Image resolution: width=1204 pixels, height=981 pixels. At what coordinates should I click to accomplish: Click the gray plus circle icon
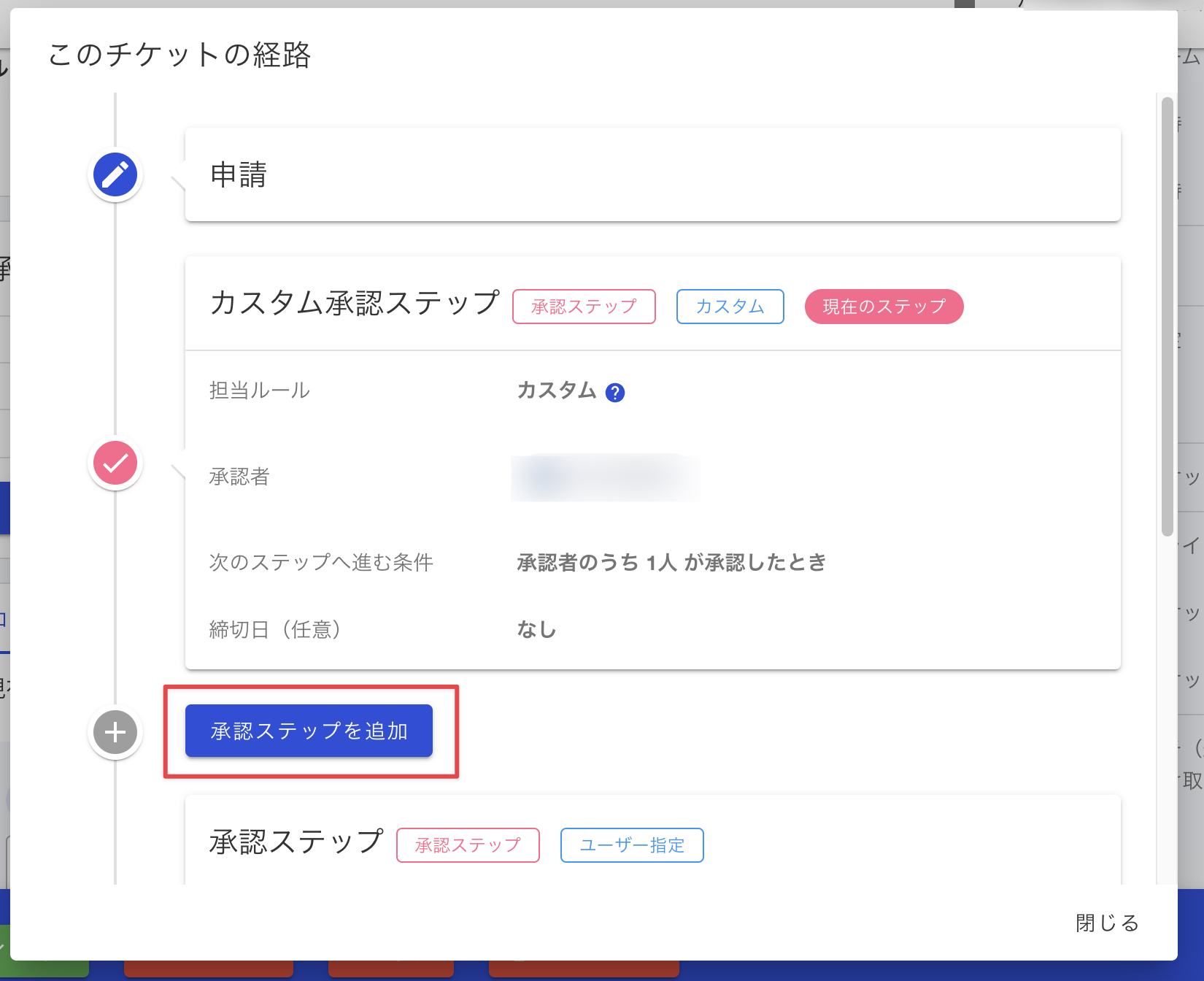click(115, 732)
